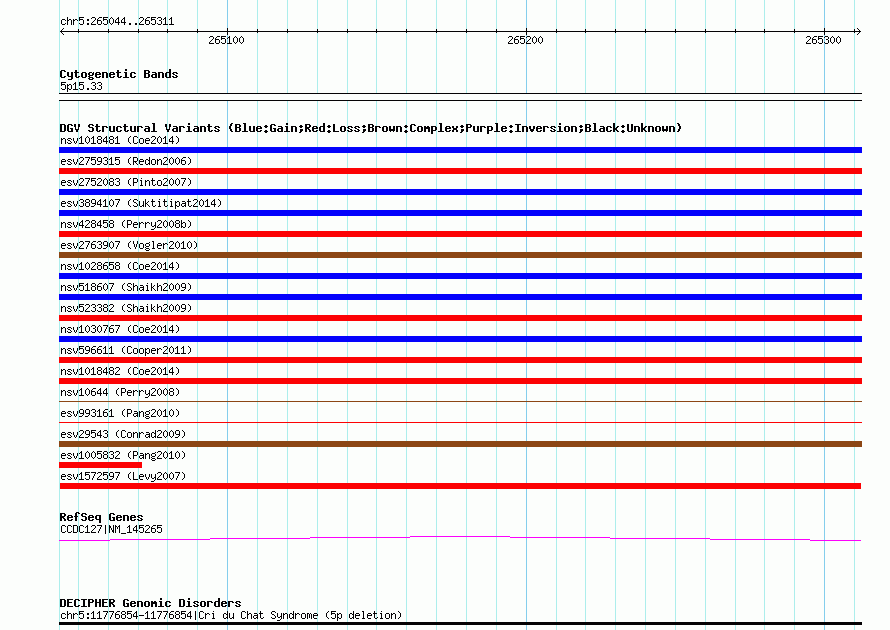Click nsv518607 (Shaikh2009) variant label
The image size is (890, 630).
pos(126,287)
